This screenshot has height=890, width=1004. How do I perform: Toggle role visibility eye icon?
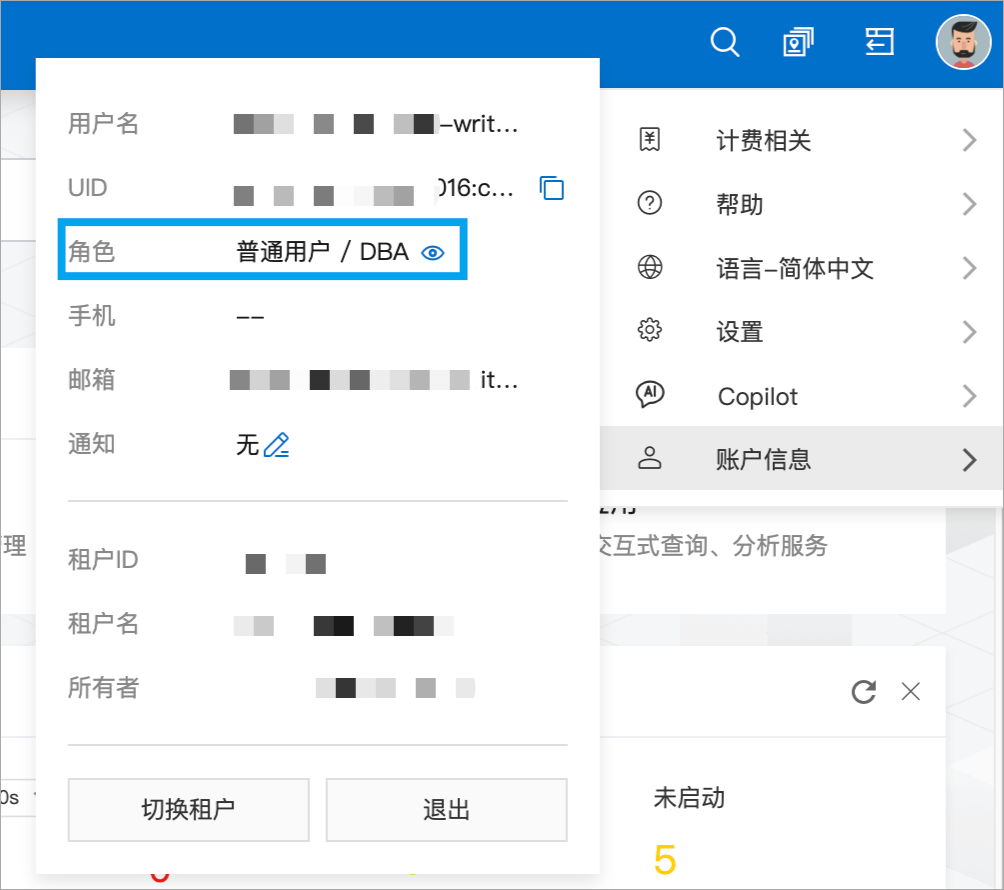(433, 253)
